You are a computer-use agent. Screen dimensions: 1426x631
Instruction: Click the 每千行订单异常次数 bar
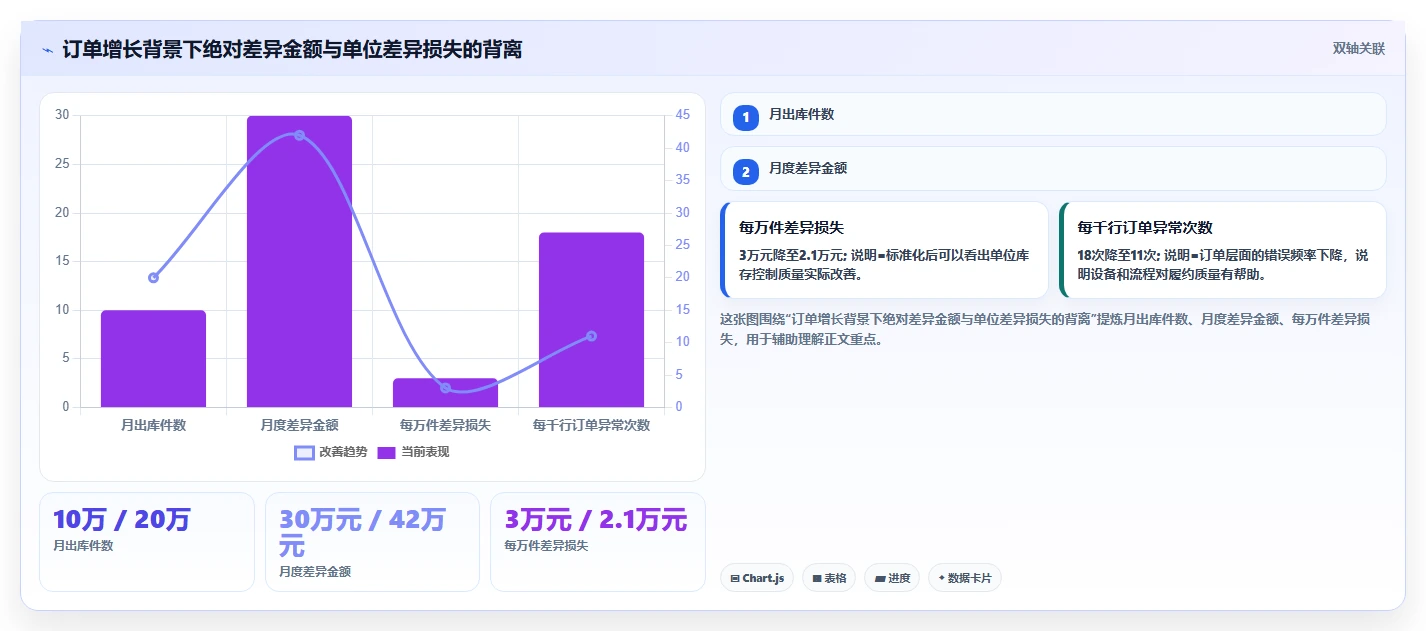(591, 319)
